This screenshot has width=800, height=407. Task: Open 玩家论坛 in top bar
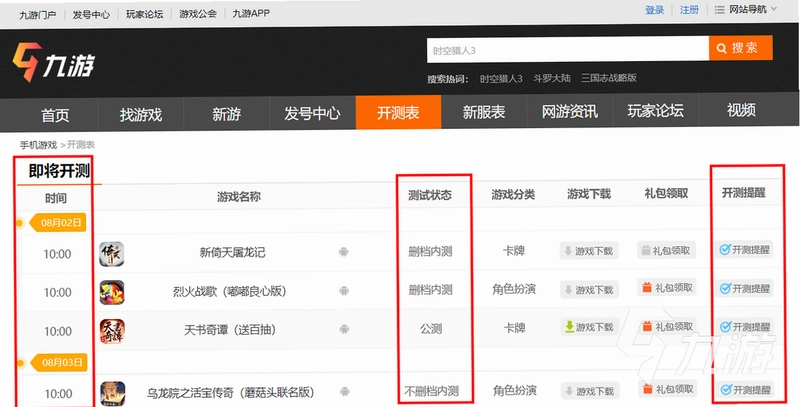144,14
